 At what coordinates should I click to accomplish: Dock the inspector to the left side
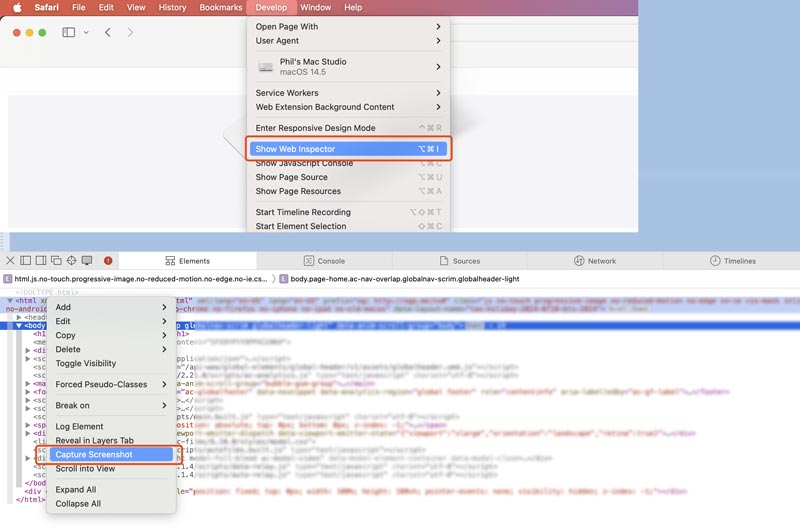point(26,261)
